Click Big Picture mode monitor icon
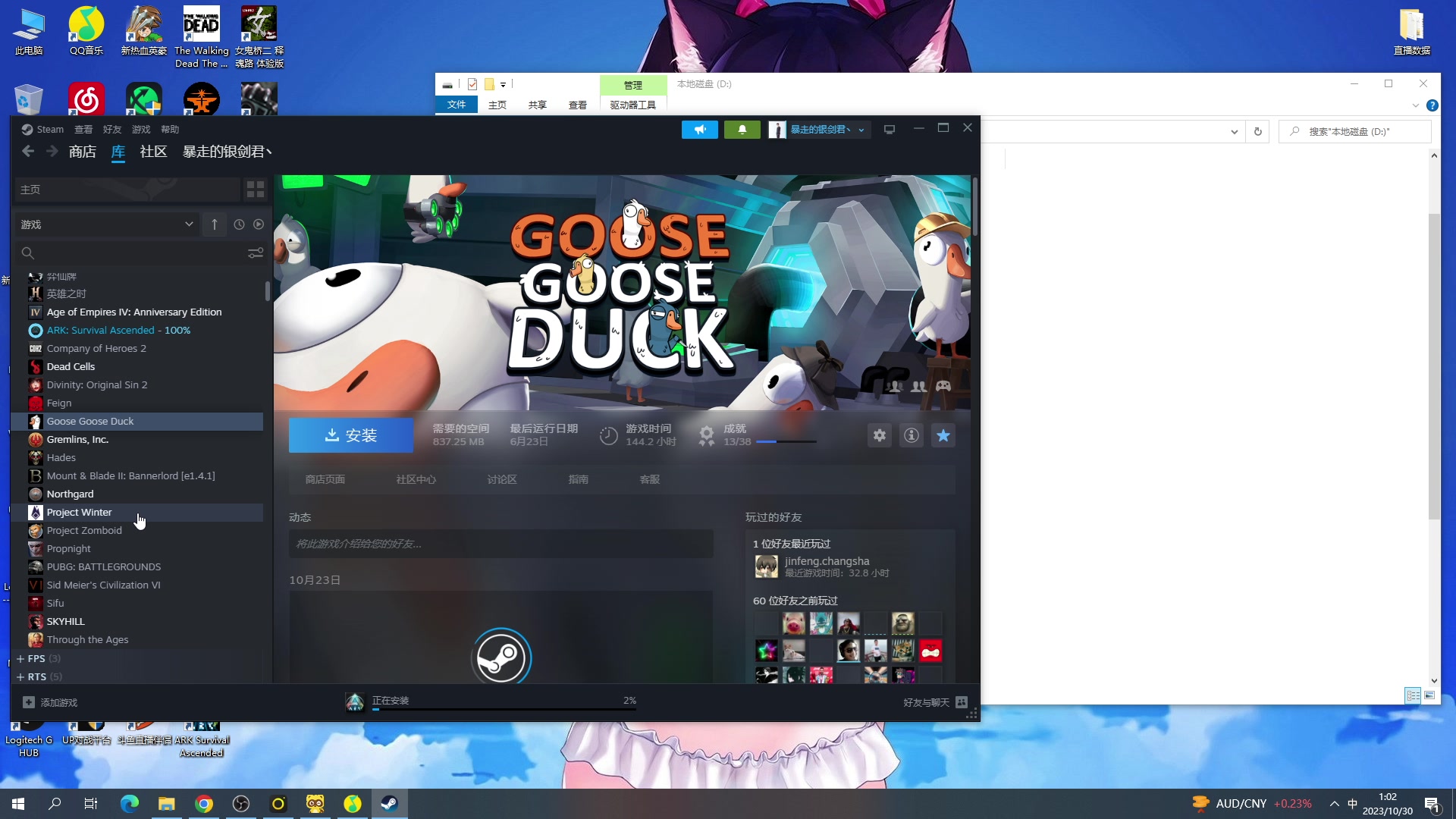 click(890, 130)
